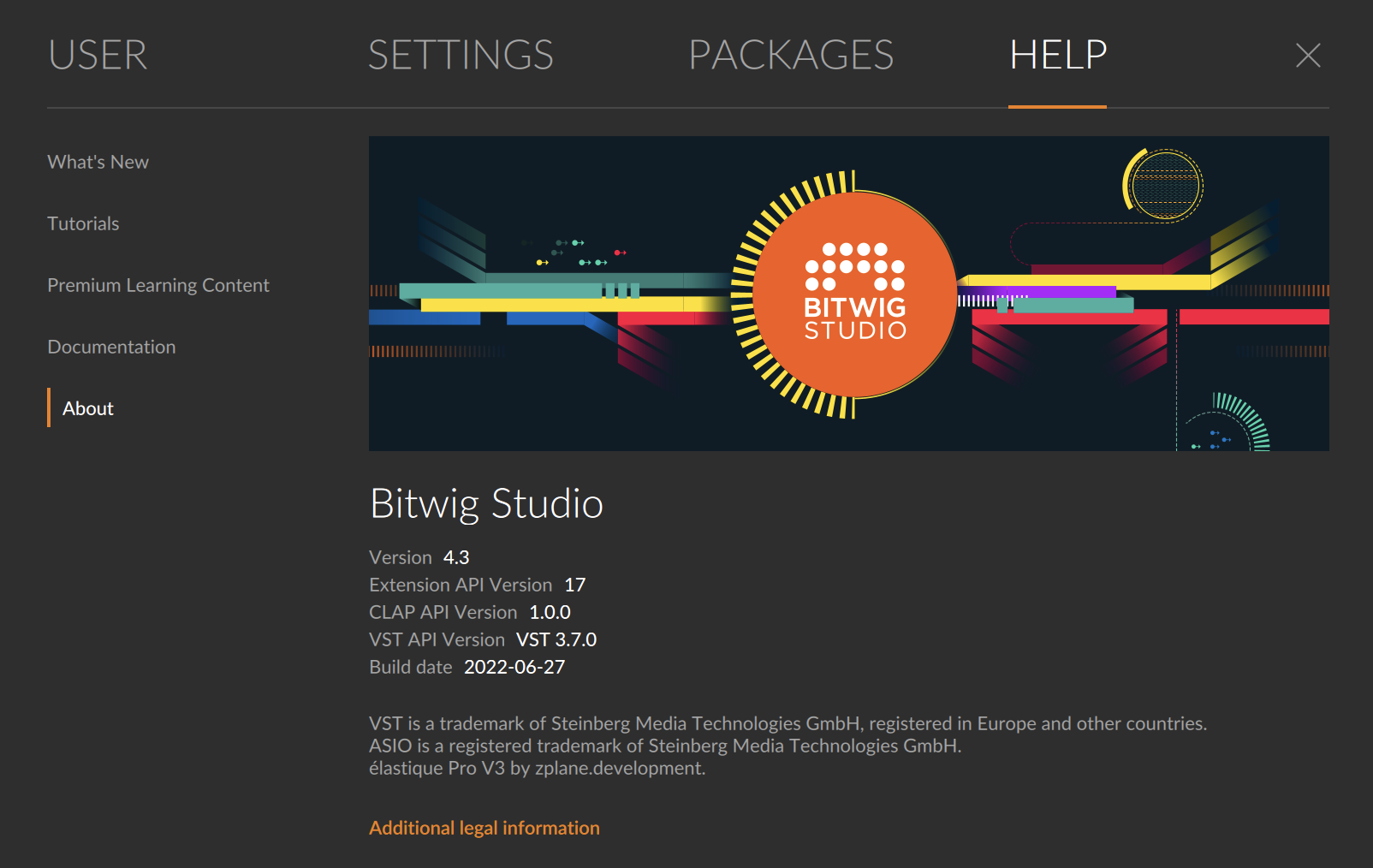Click the Build date 2022-06-27 line
The width and height of the screenshot is (1373, 868).
467,667
